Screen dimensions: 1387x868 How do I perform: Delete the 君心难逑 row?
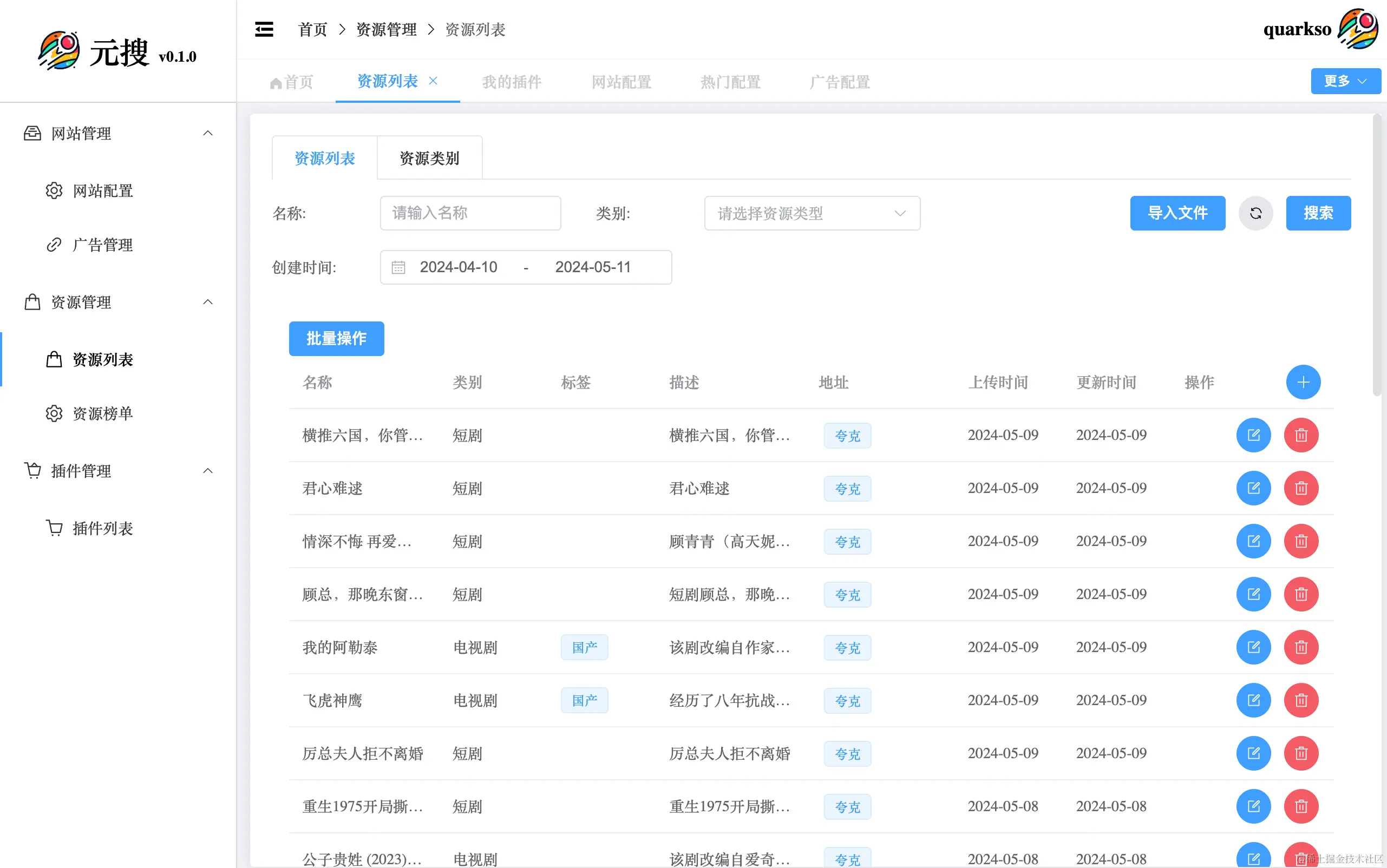click(x=1301, y=488)
